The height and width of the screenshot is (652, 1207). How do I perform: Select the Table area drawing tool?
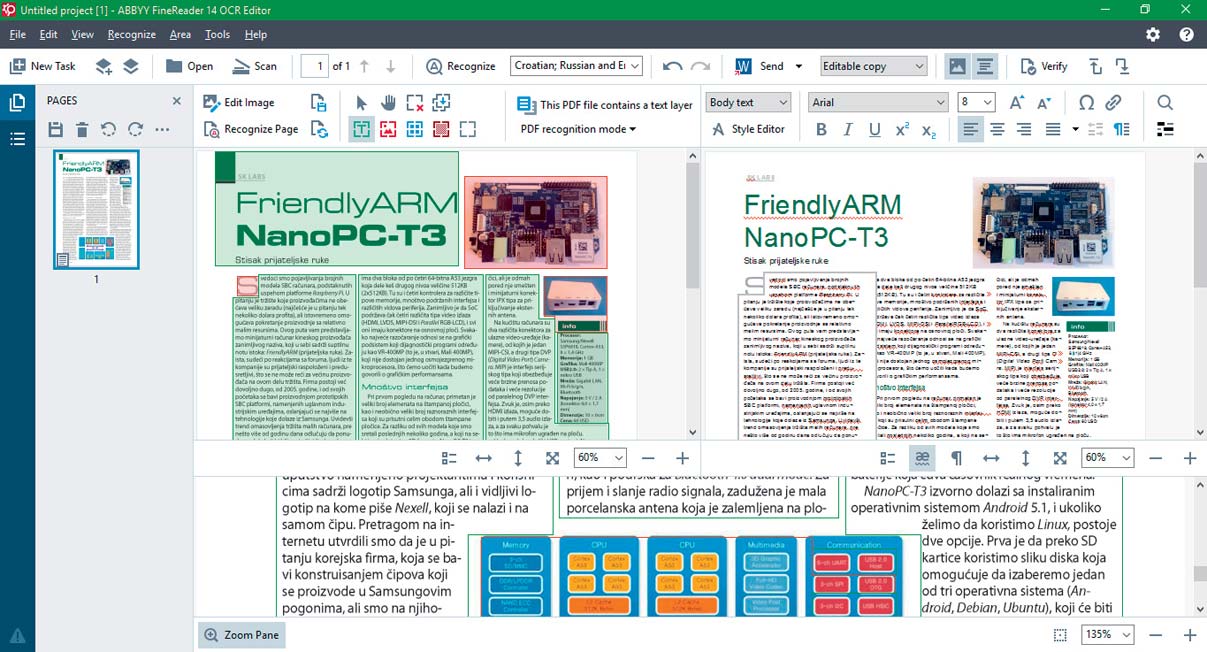tap(414, 129)
